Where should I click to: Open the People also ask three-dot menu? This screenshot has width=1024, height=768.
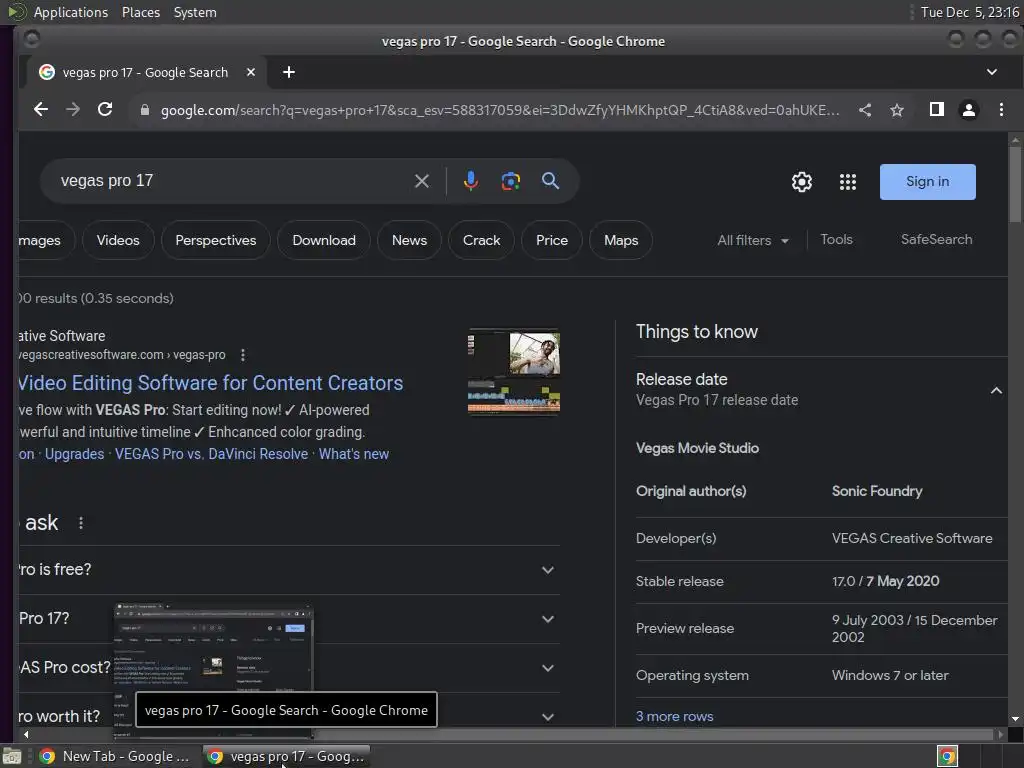click(81, 523)
